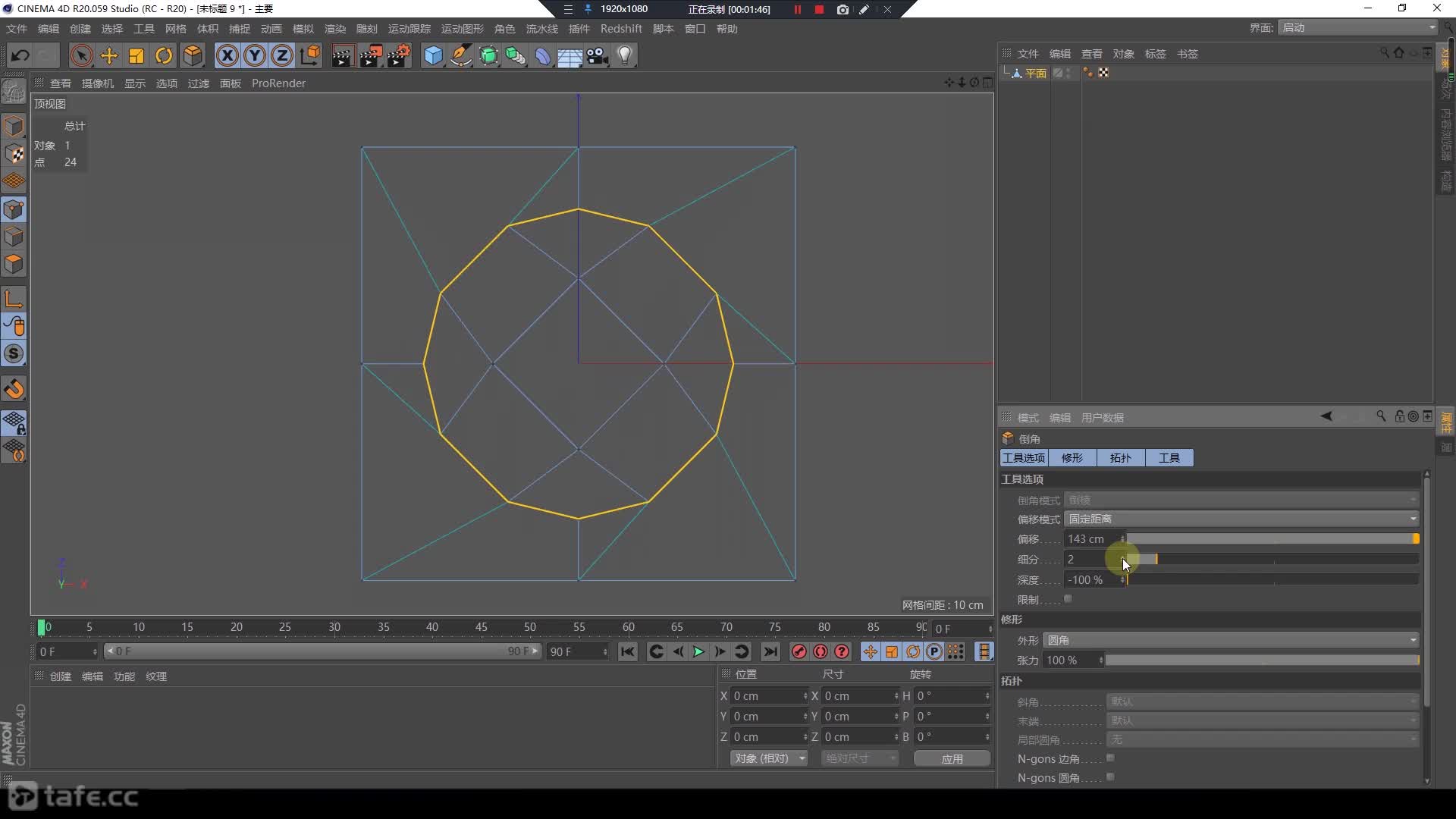The image size is (1456, 819).
Task: Switch to the 工具 attribute tab
Action: [x=1169, y=458]
